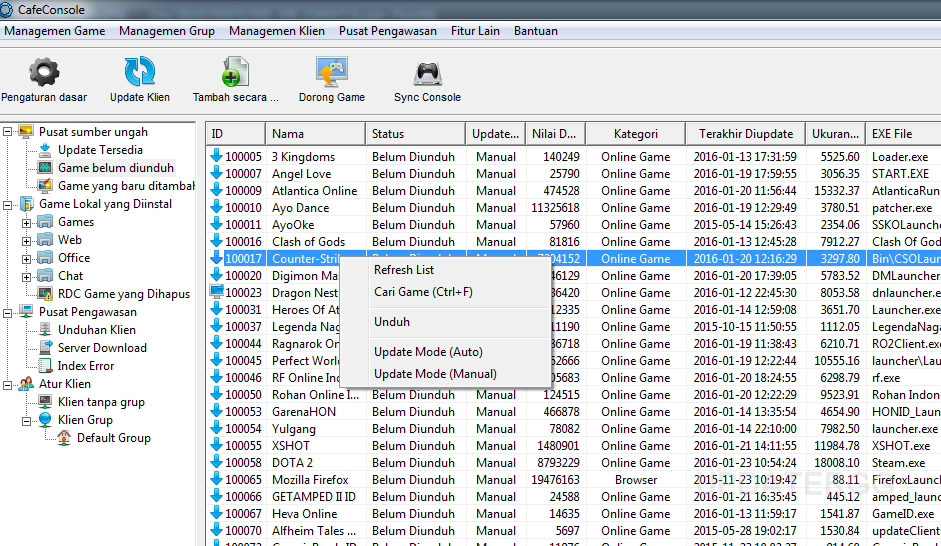Sort by the ID column header
The height and width of the screenshot is (546, 941).
(236, 134)
